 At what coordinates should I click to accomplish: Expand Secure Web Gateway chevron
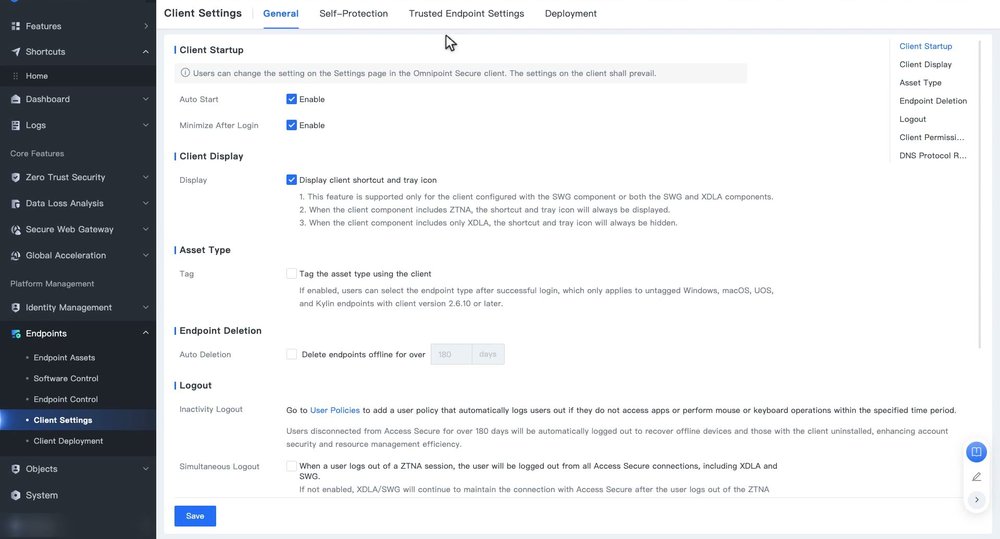point(146,230)
